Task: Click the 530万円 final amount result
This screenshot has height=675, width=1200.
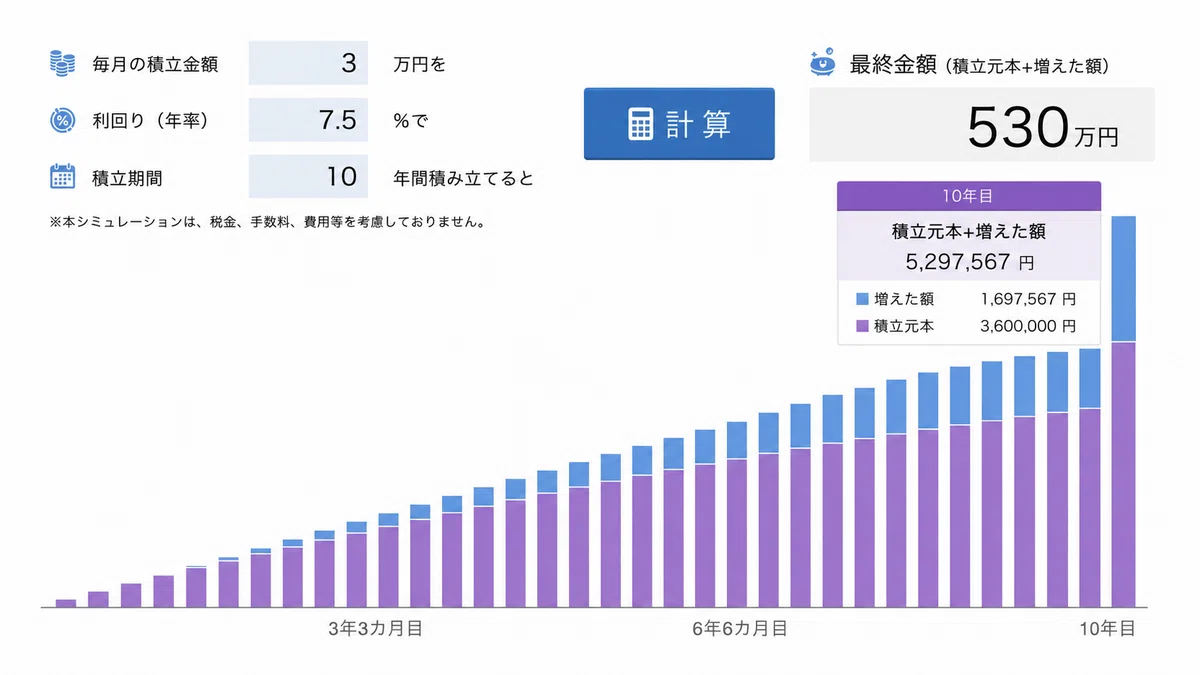Action: coord(1043,127)
